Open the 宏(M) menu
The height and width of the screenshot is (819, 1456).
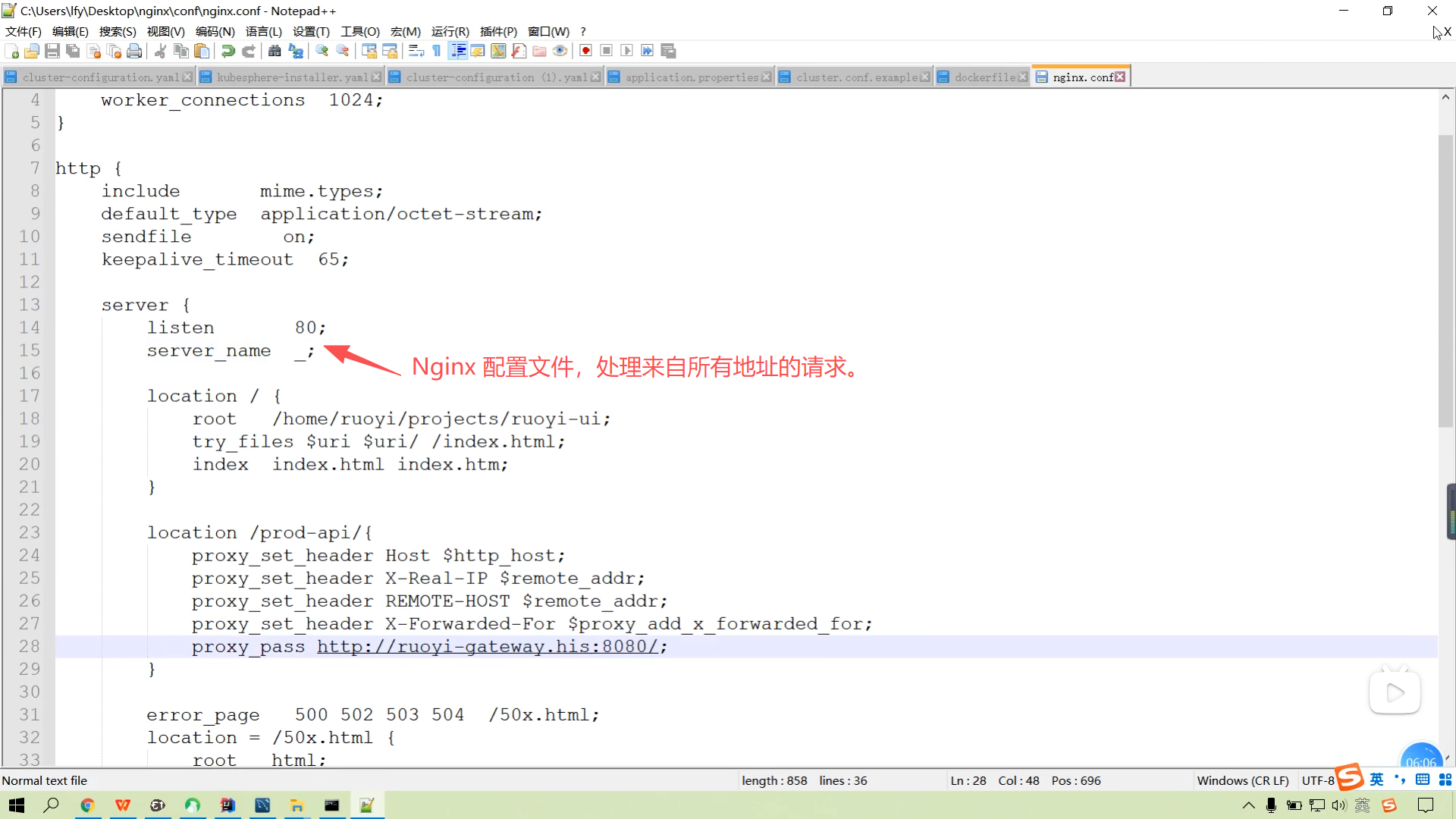coord(406,31)
